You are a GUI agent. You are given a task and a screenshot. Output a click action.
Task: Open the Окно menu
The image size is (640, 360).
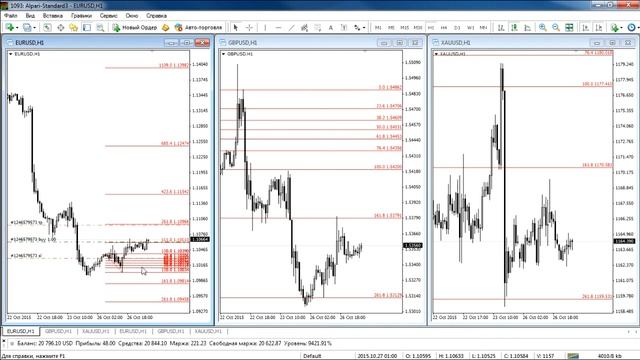(x=131, y=16)
